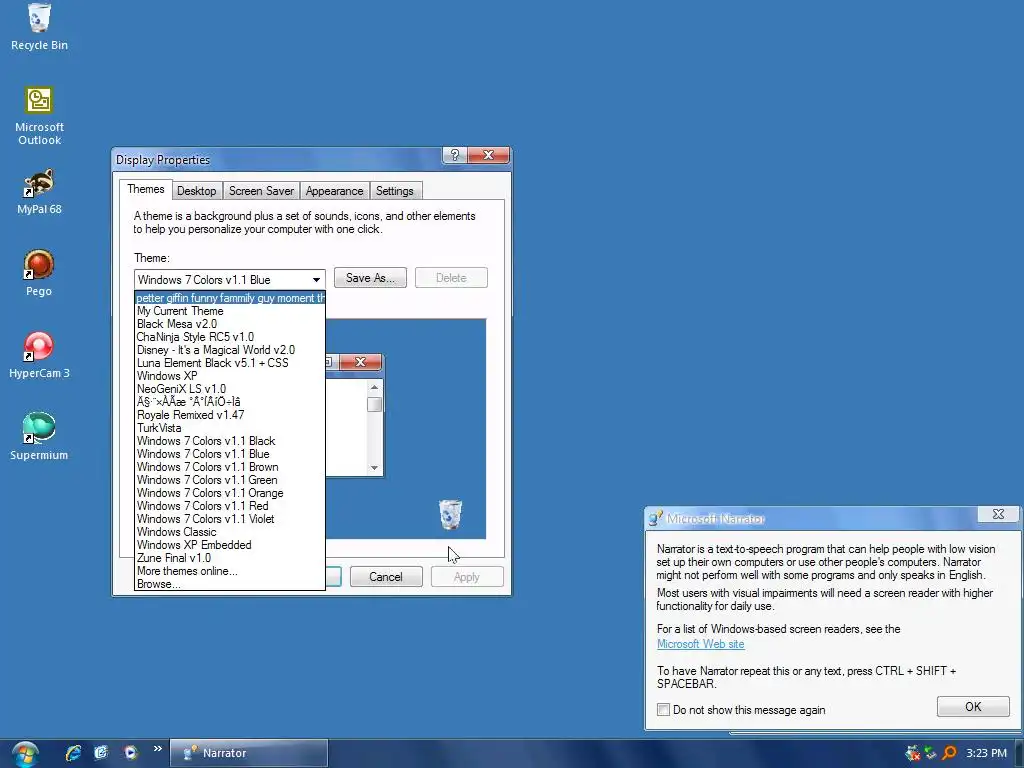Pick the ChaNinja Style RC5 v1.0 theme
Image resolution: width=1024 pixels, height=768 pixels.
pyautogui.click(x=230, y=337)
